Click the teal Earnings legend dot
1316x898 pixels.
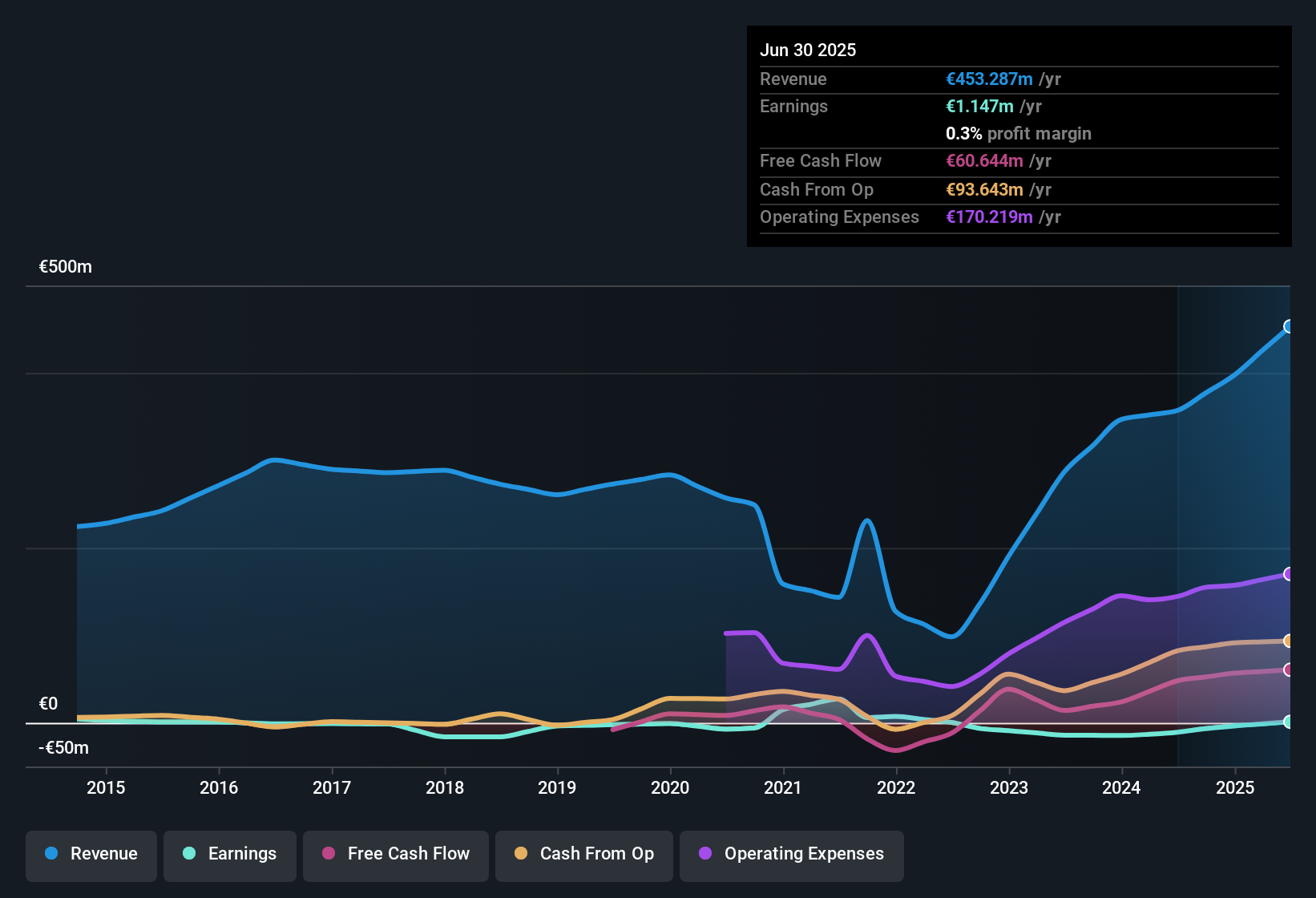189,854
